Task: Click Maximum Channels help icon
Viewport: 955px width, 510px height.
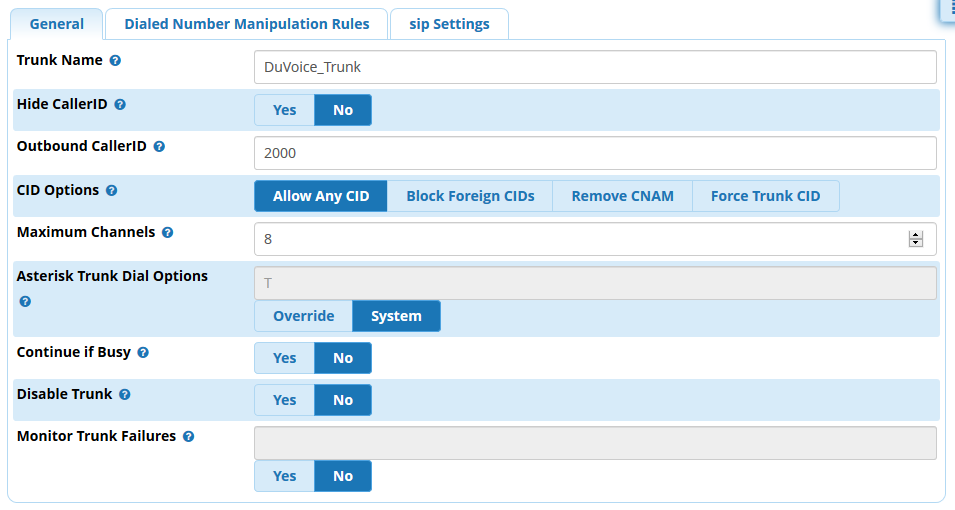Action: [167, 232]
